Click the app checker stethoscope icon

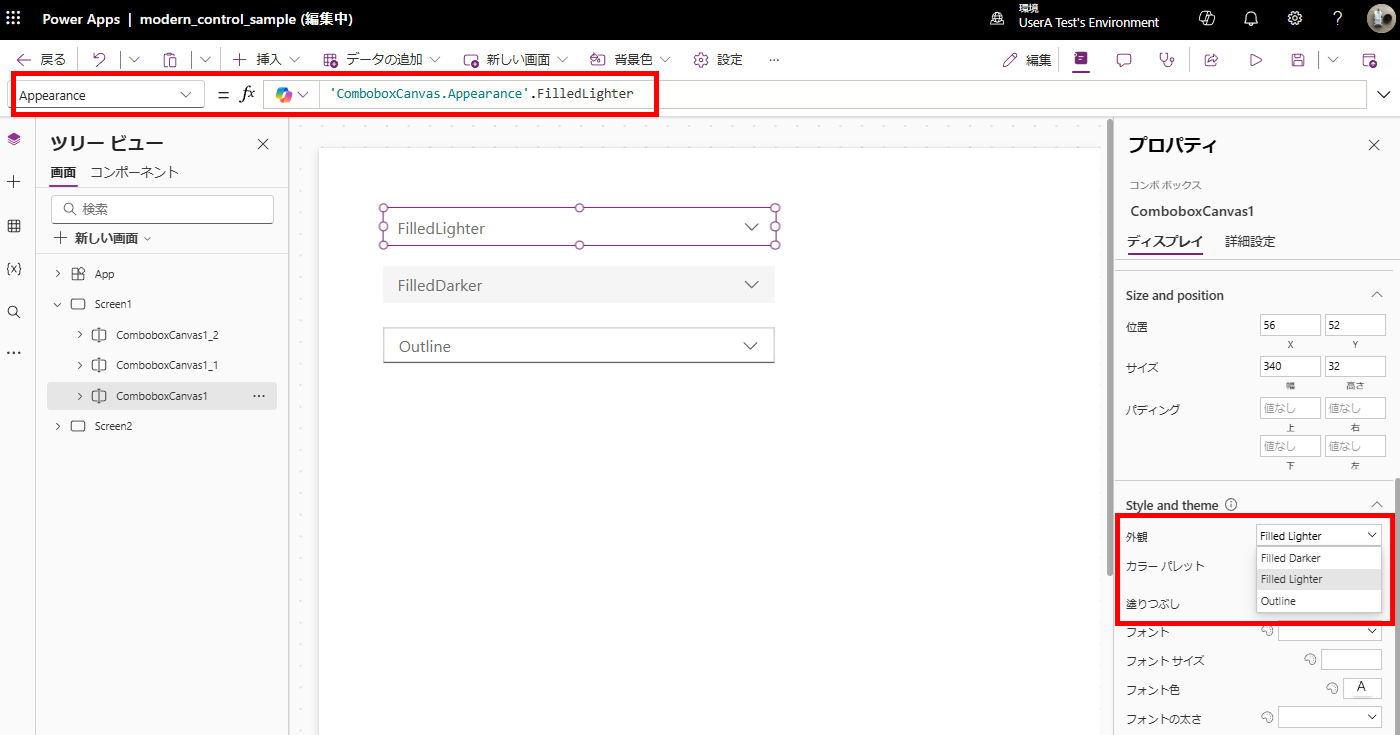point(1166,60)
